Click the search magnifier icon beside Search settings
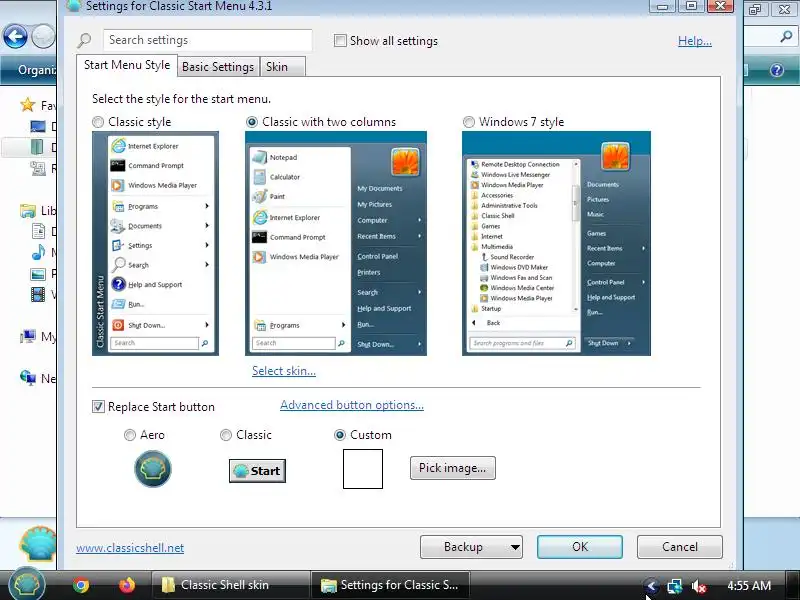 click(x=85, y=40)
